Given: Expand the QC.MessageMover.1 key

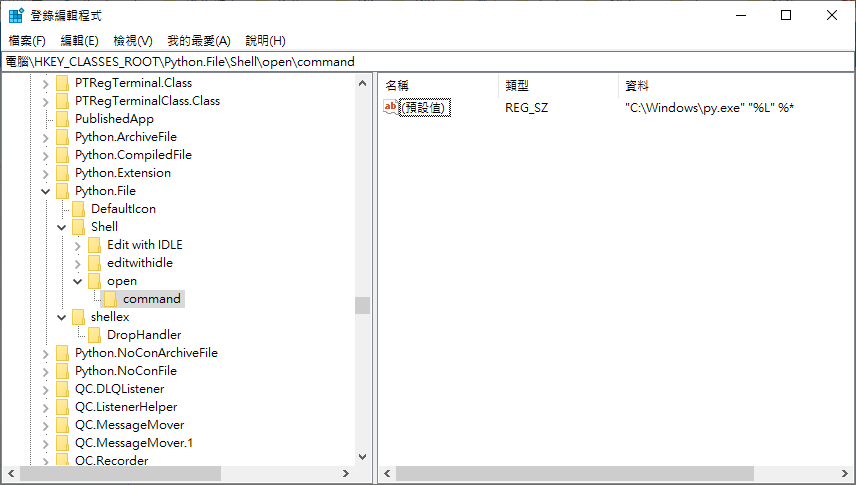Looking at the screenshot, I should coord(46,444).
